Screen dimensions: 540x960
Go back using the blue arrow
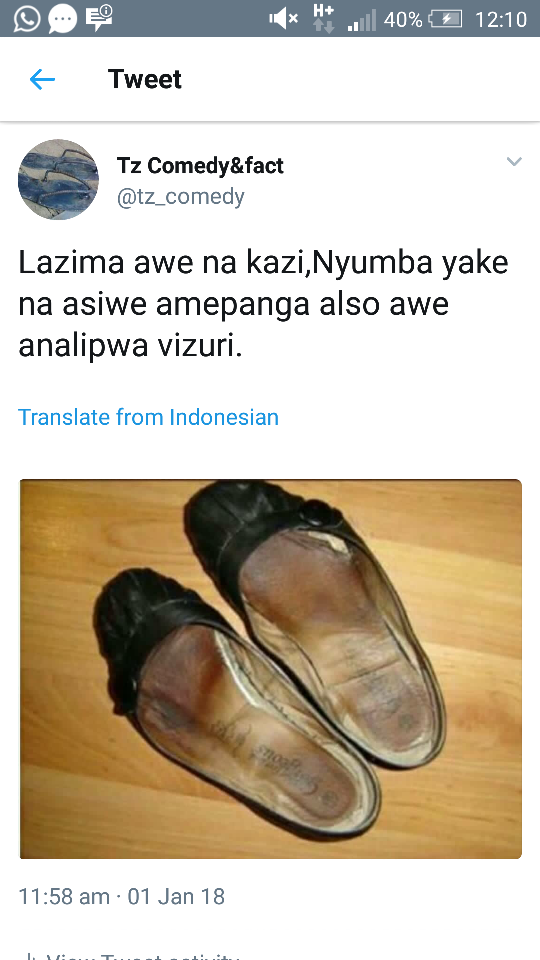coord(42,79)
